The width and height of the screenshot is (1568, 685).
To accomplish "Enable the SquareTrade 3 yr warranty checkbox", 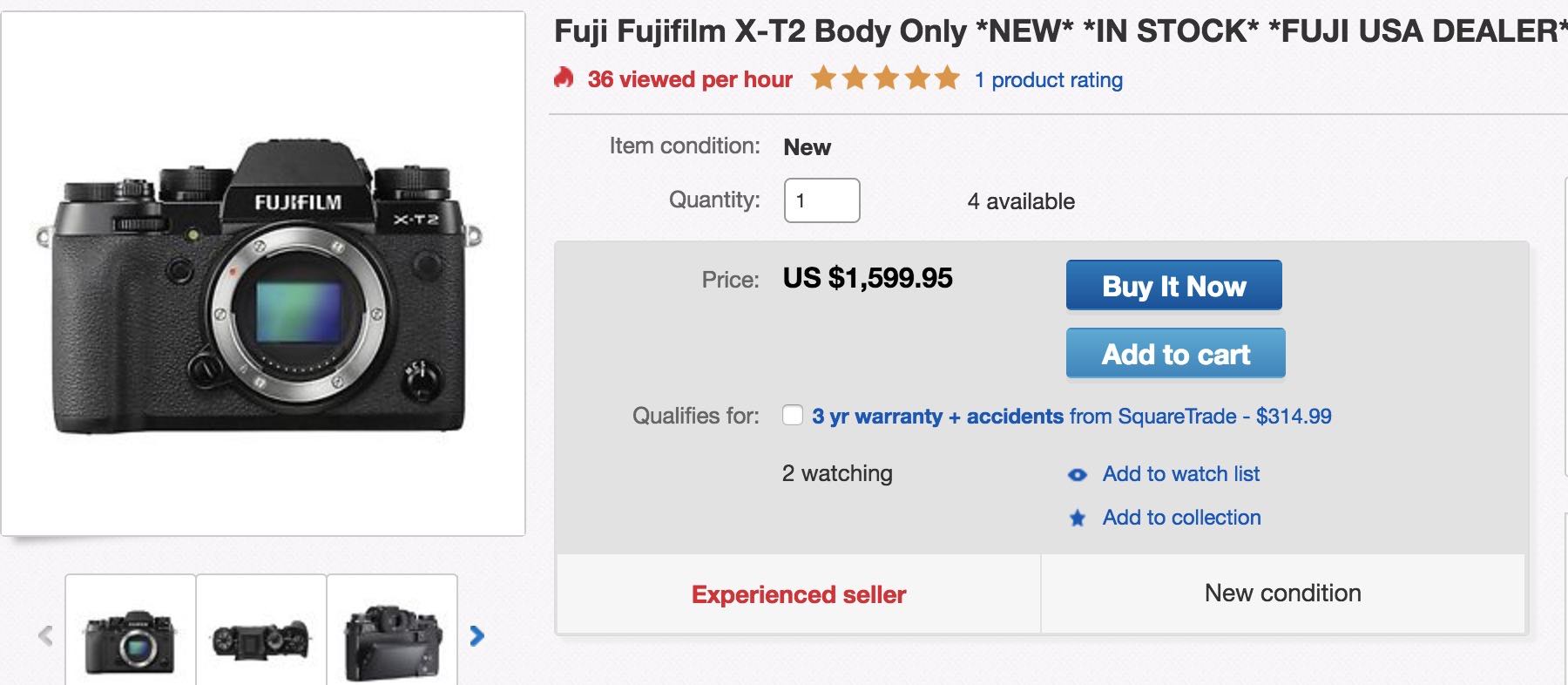I will [x=793, y=415].
